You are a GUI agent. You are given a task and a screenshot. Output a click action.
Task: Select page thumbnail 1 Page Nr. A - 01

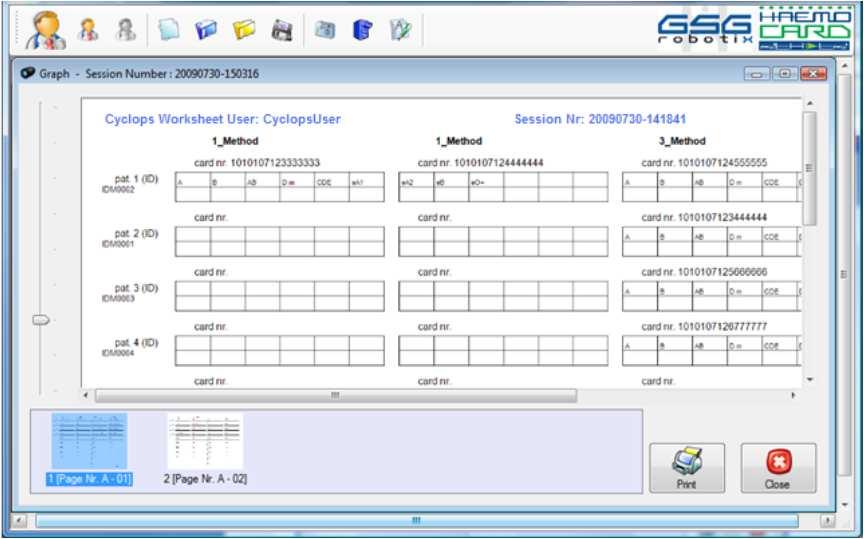[x=89, y=449]
